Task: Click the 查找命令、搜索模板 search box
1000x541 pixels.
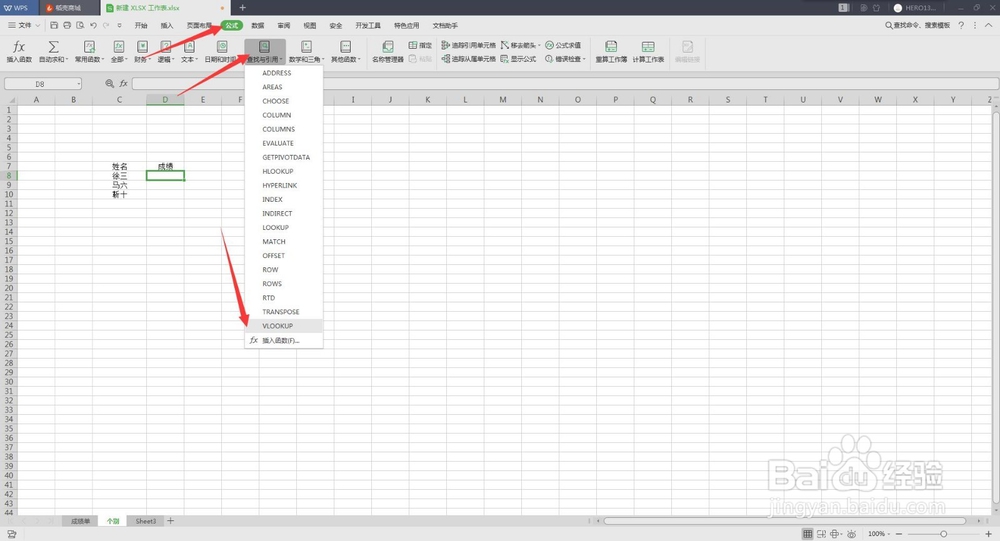Action: (x=917, y=26)
